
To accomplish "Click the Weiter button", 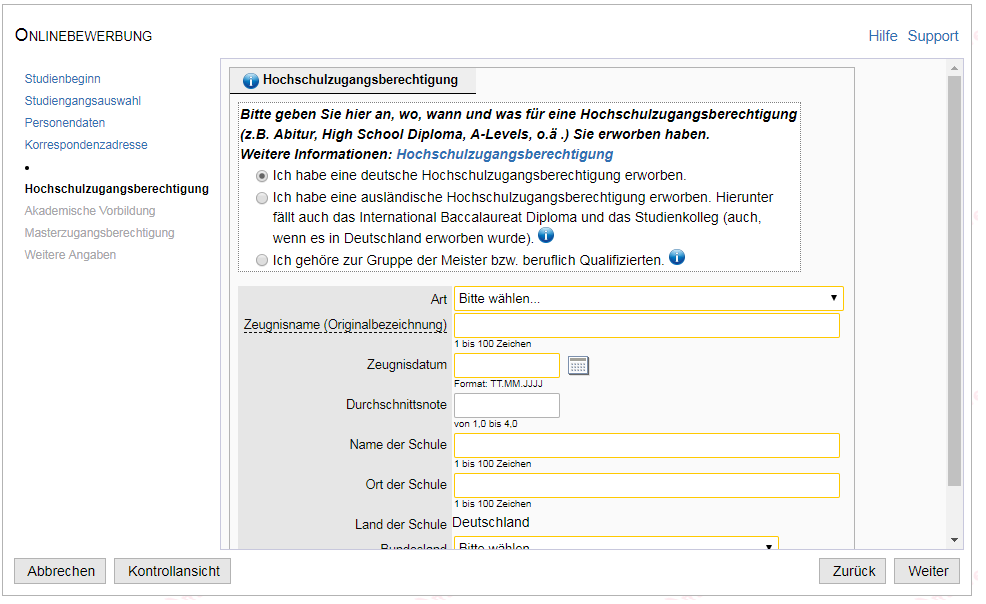I will (927, 571).
